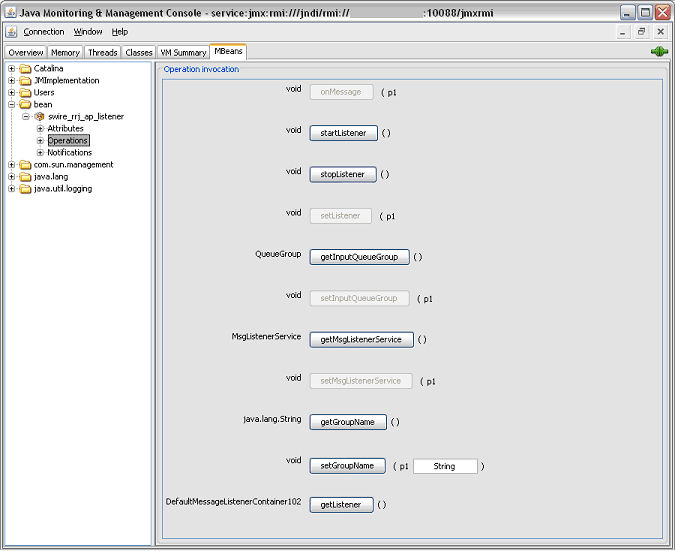The image size is (675, 551).
Task: Select Operations in the MBean tree
Action: pos(68,140)
